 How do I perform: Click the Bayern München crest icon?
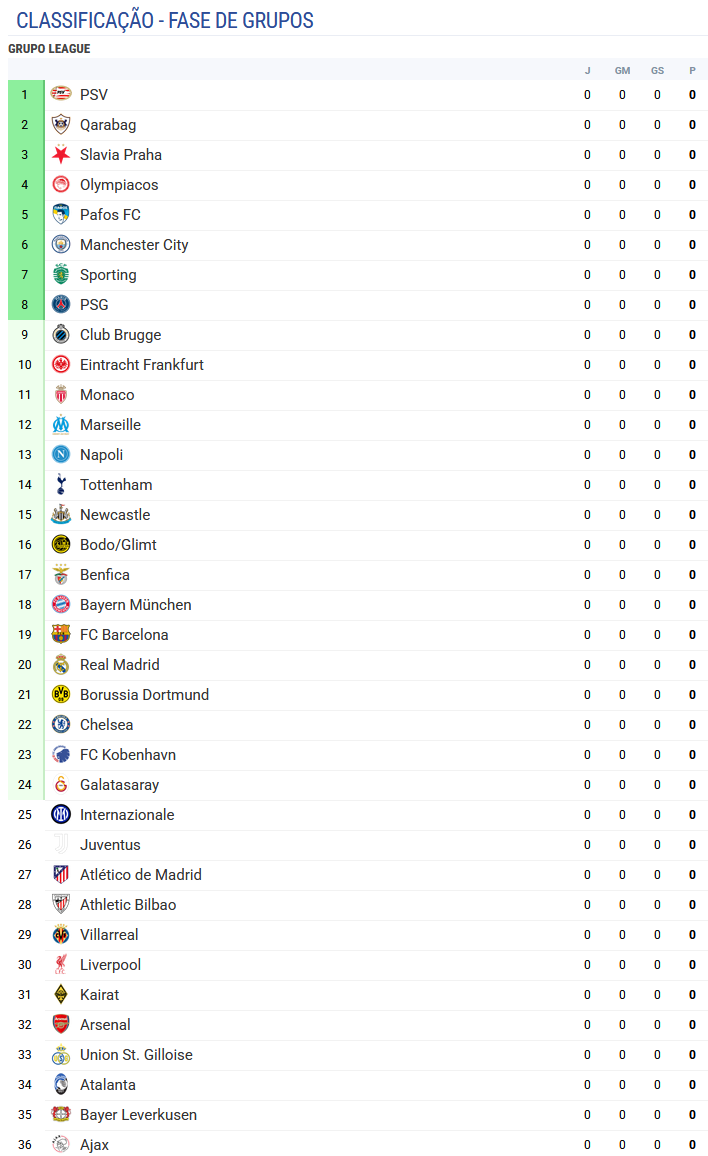coord(61,605)
